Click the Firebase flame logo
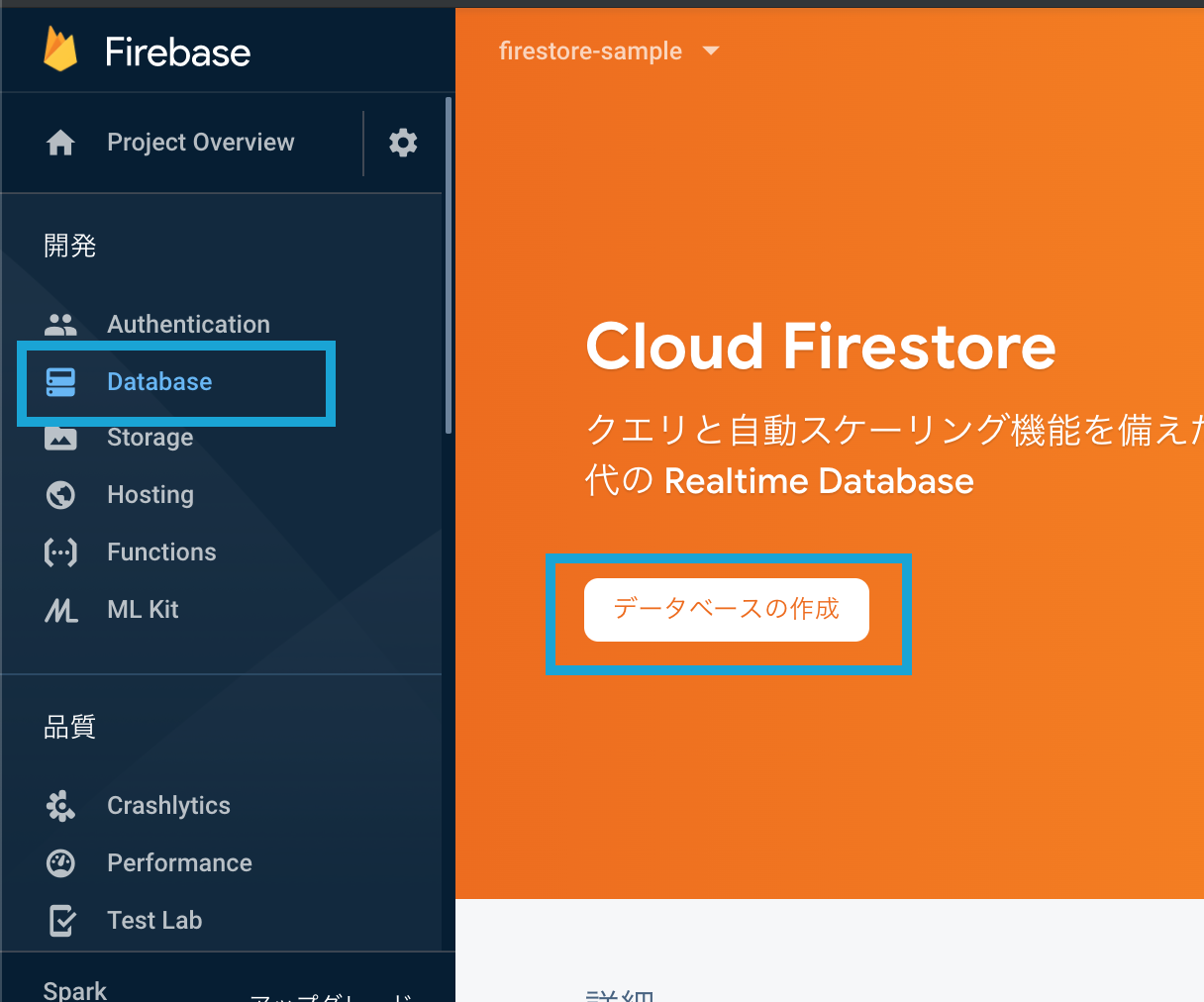This screenshot has height=1002, width=1204. [60, 50]
